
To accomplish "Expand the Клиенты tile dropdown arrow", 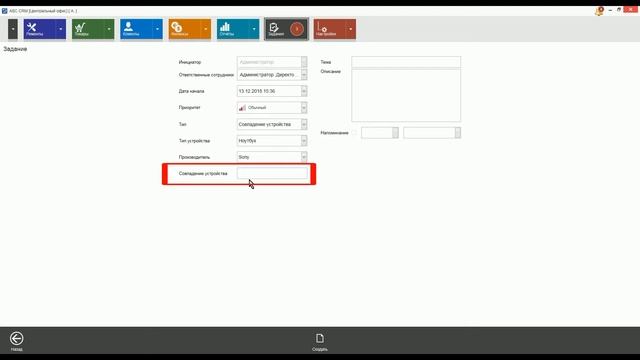I will pos(157,29).
